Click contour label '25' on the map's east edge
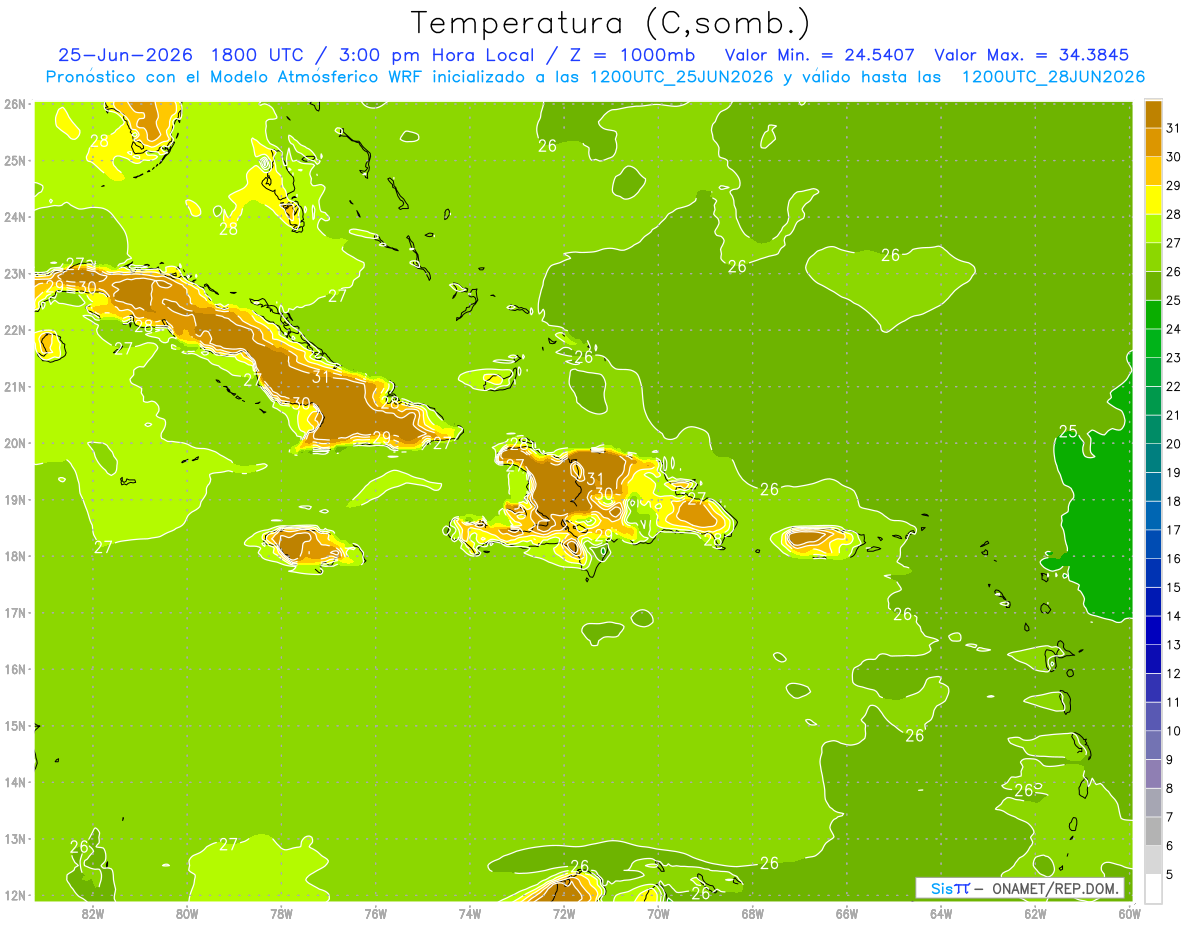1200x927 pixels. point(1068,431)
